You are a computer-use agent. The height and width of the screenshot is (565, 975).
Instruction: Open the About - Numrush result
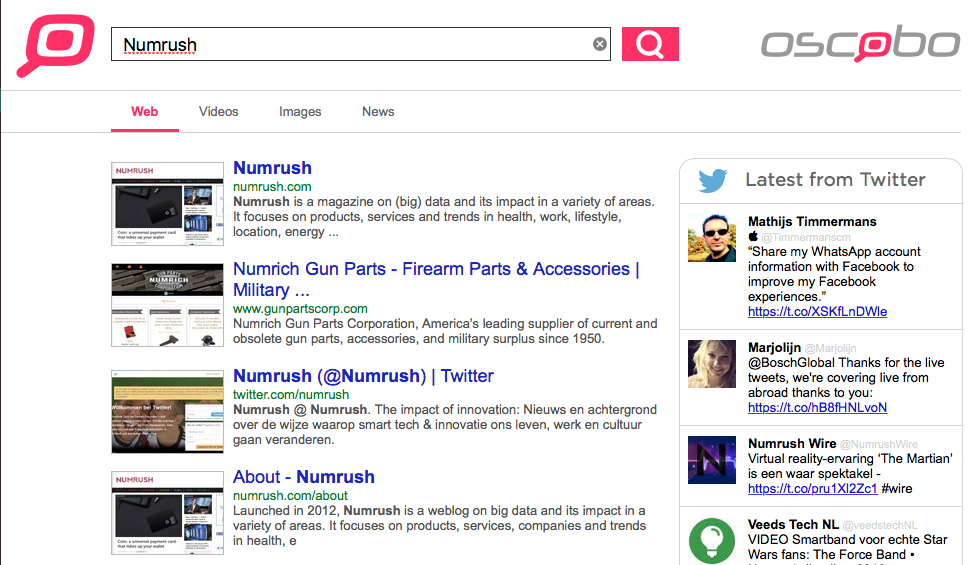(304, 477)
